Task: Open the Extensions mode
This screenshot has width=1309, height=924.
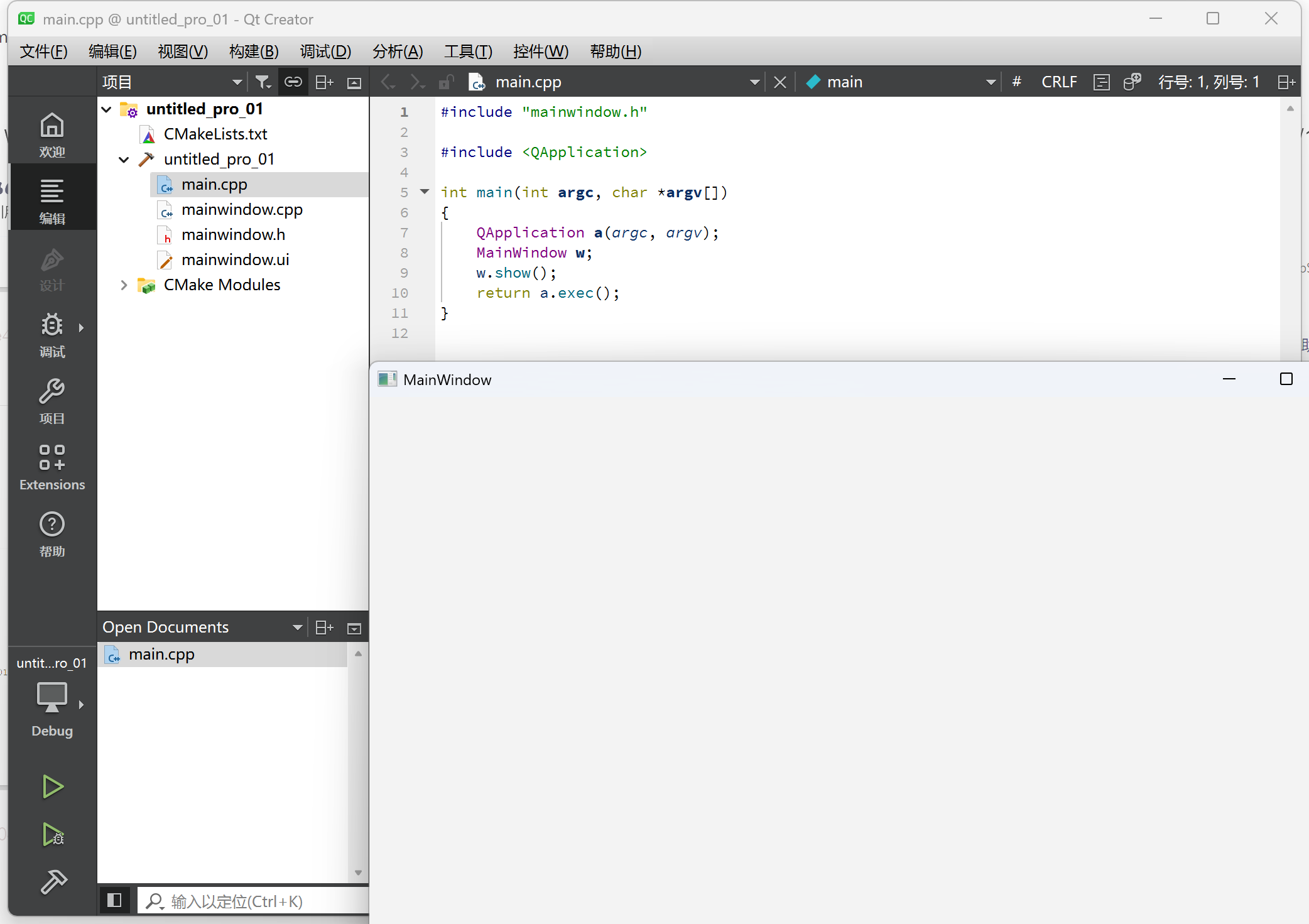Action: 52,467
